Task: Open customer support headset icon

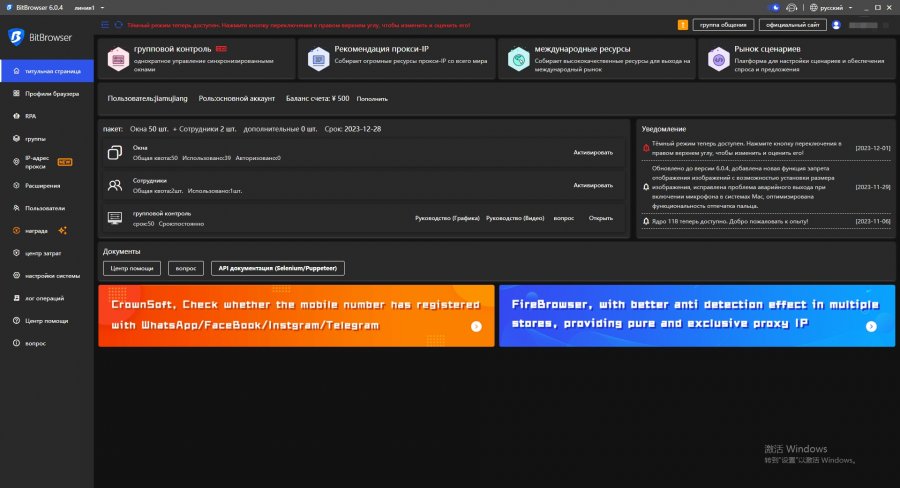Action: [792, 7]
